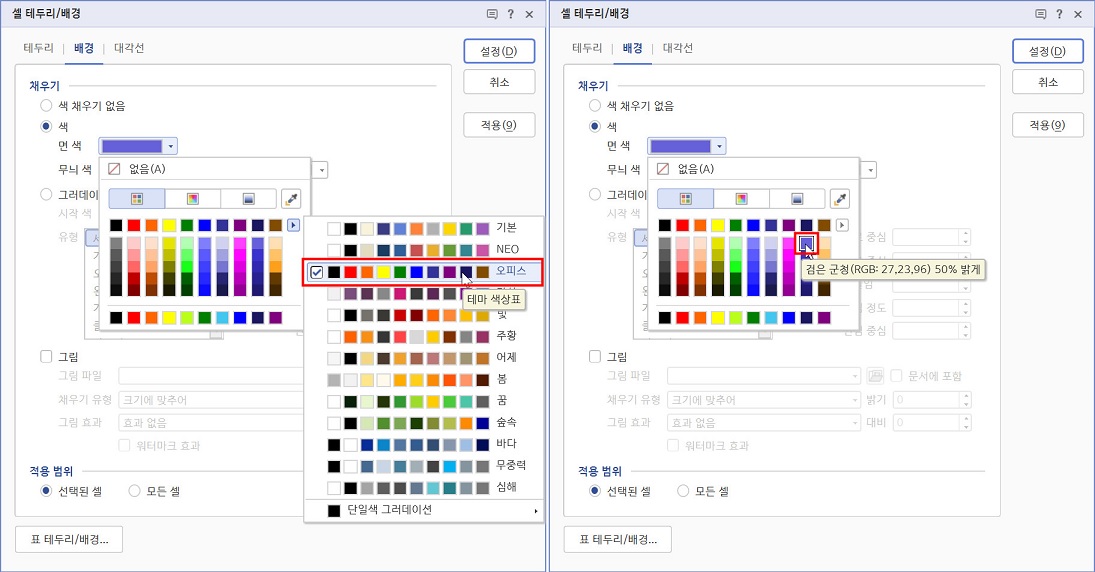The width and height of the screenshot is (1095, 572).
Task: Open 그림 효과 dropdown in right dialog
Action: pos(764,423)
